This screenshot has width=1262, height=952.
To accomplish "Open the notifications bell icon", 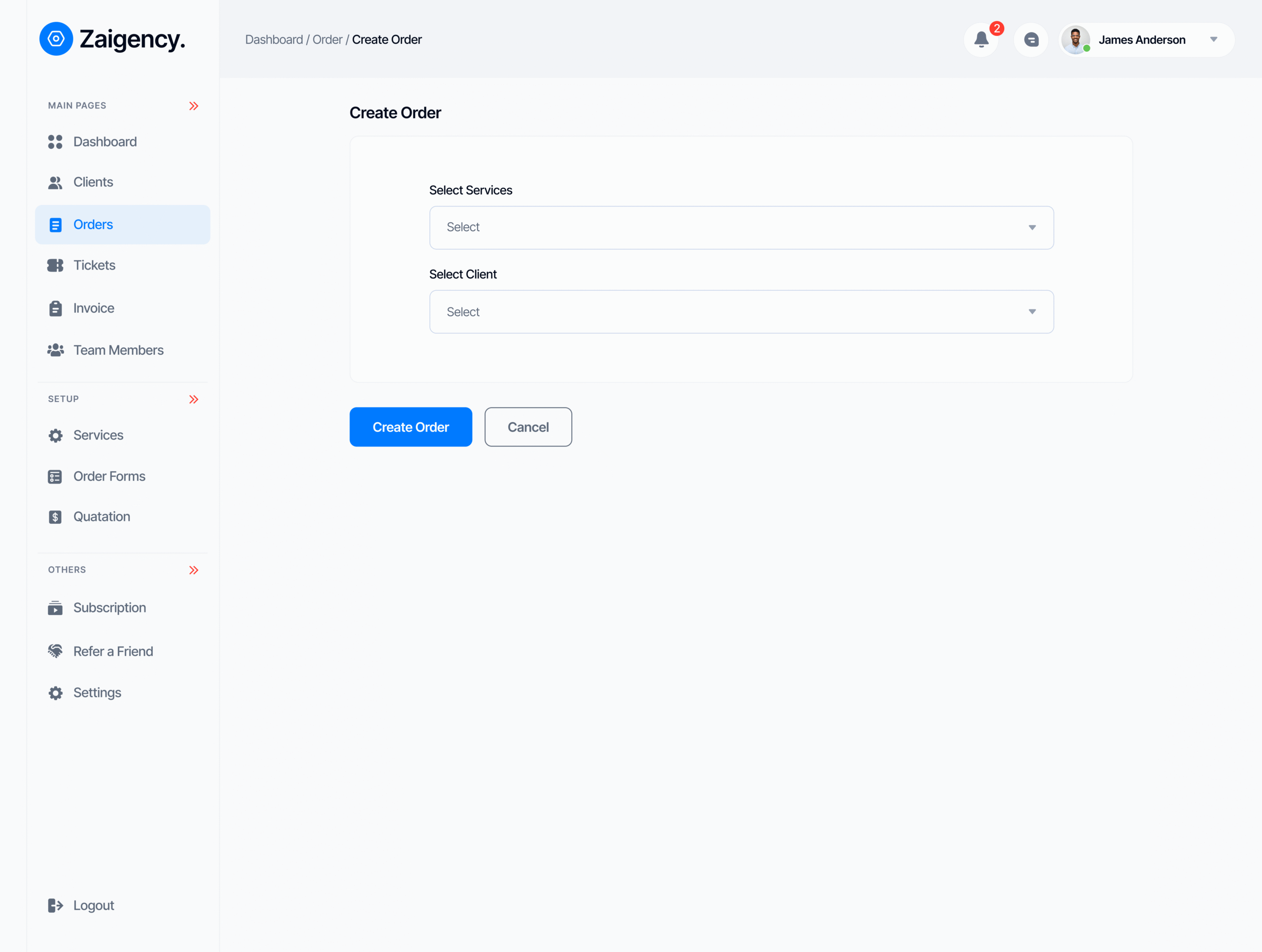I will click(981, 39).
